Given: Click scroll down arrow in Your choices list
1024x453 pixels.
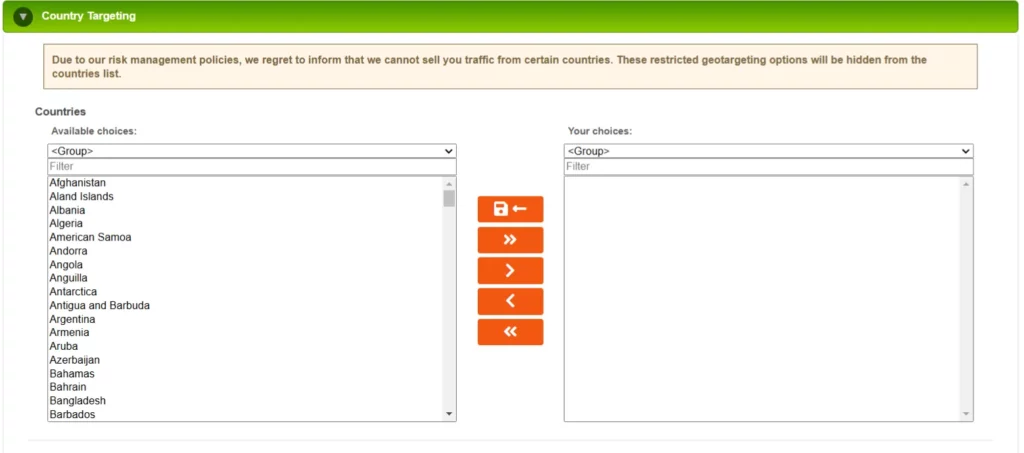Looking at the screenshot, I should click(966, 414).
